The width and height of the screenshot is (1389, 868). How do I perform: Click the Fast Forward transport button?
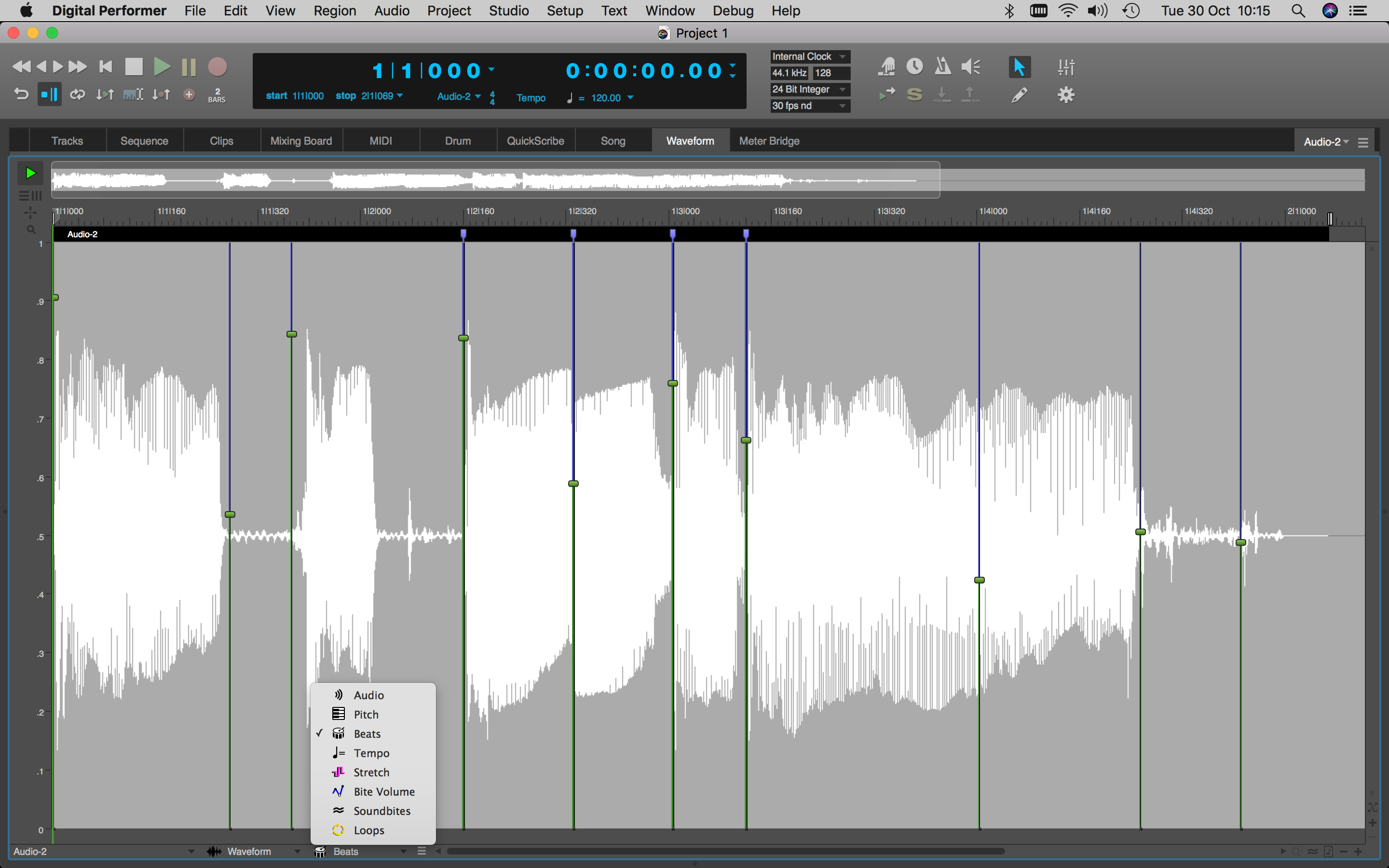pyautogui.click(x=78, y=67)
